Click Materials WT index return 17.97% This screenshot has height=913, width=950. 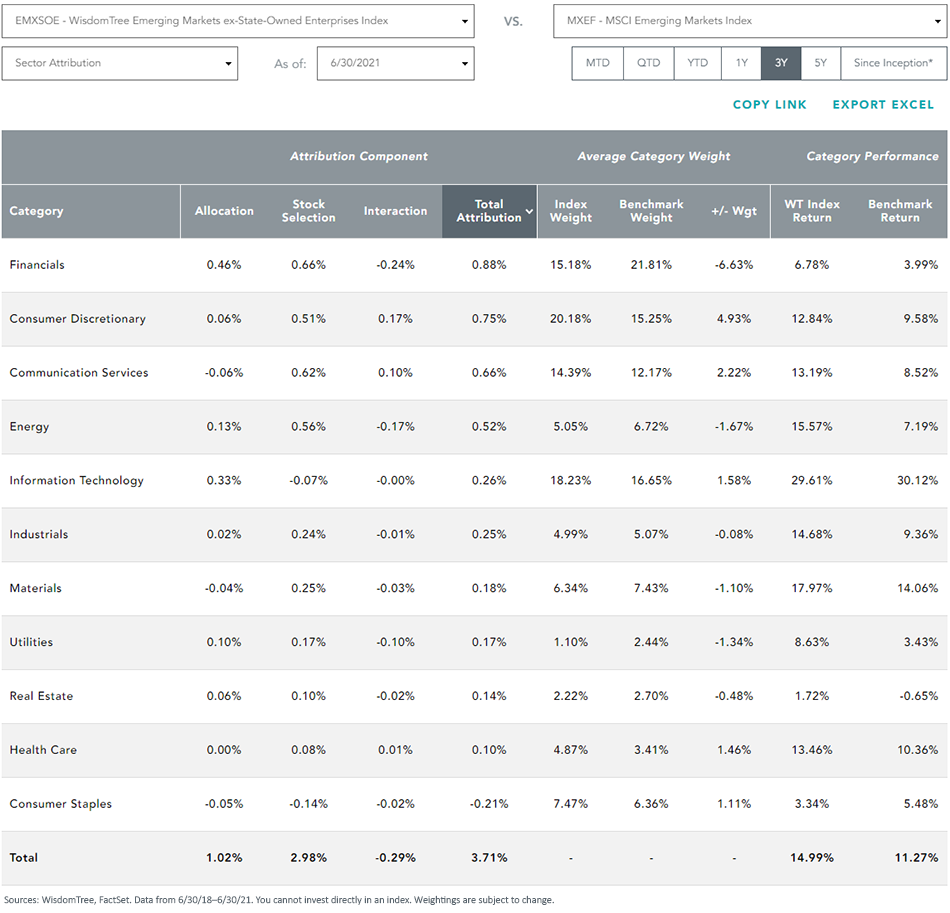(x=812, y=589)
